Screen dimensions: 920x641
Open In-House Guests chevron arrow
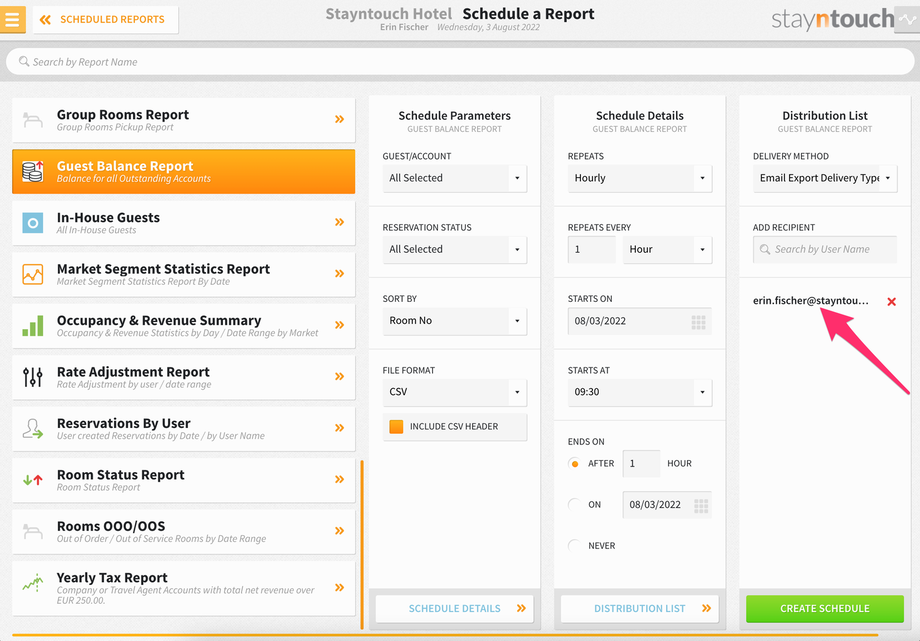[339, 222]
